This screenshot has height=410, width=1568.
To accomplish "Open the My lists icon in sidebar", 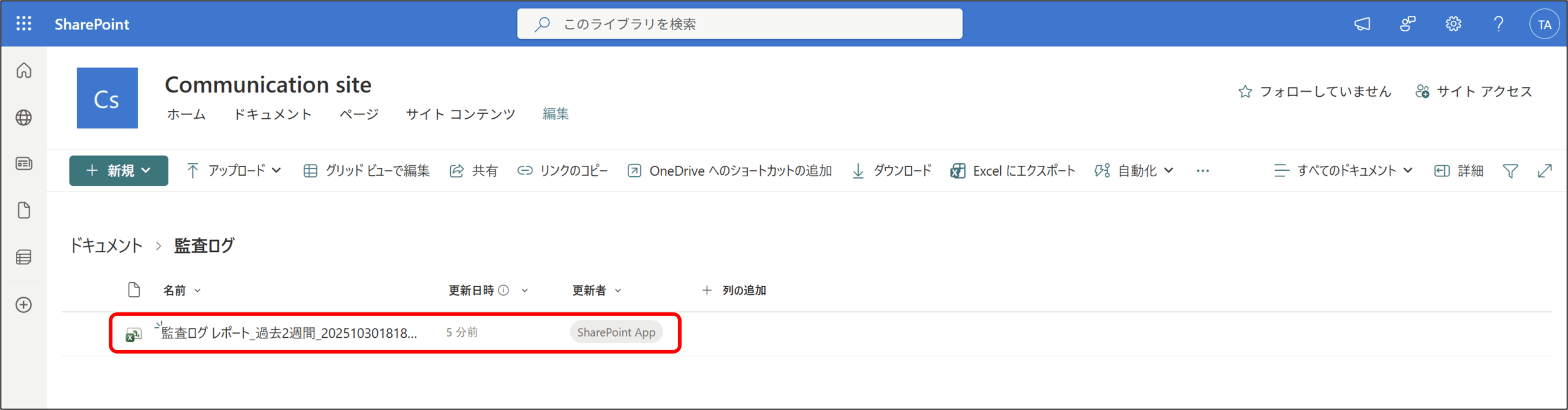I will tap(24, 257).
